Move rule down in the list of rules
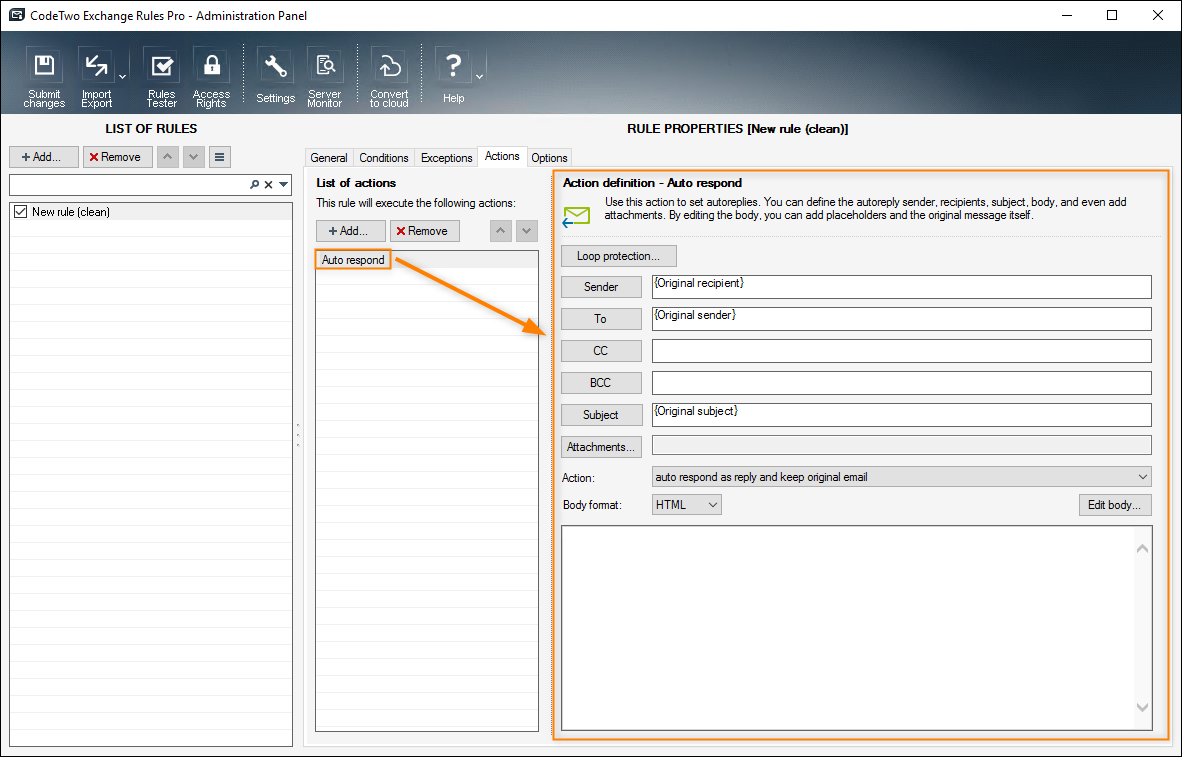This screenshot has width=1182, height=757. (x=194, y=157)
